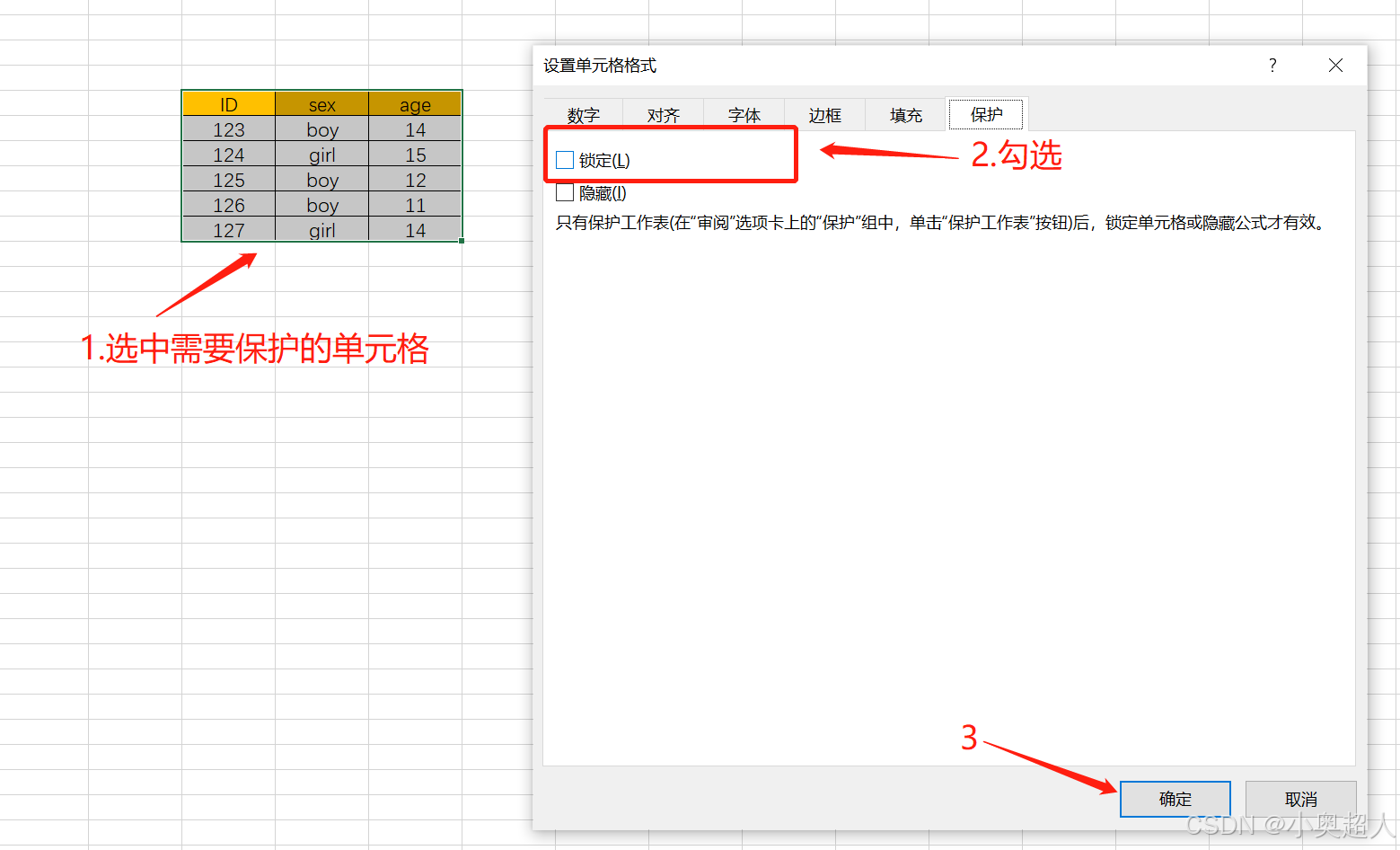Screen dimensions: 1400x850
Task: Click the age value in row 123
Action: 415,129
